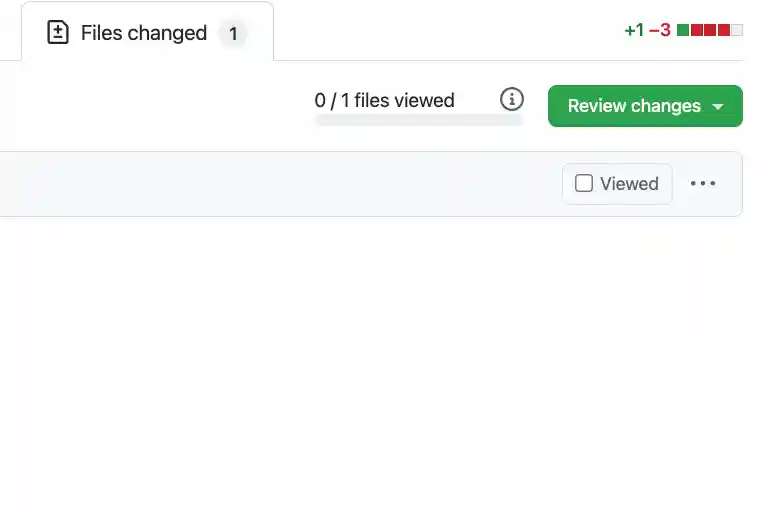Tick the Viewed checkbox
This screenshot has width=770, height=511.
click(584, 183)
